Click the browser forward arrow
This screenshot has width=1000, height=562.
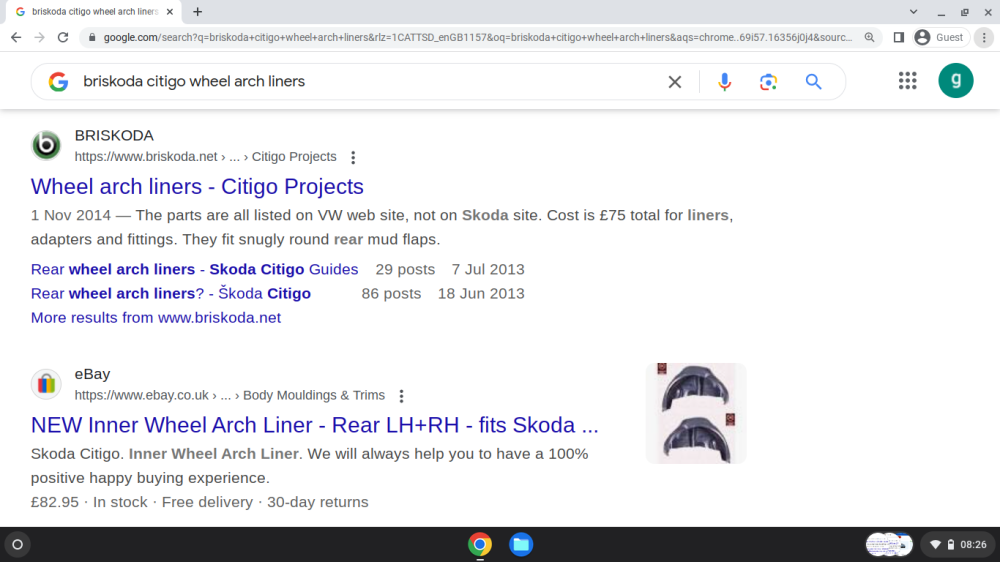(40, 38)
